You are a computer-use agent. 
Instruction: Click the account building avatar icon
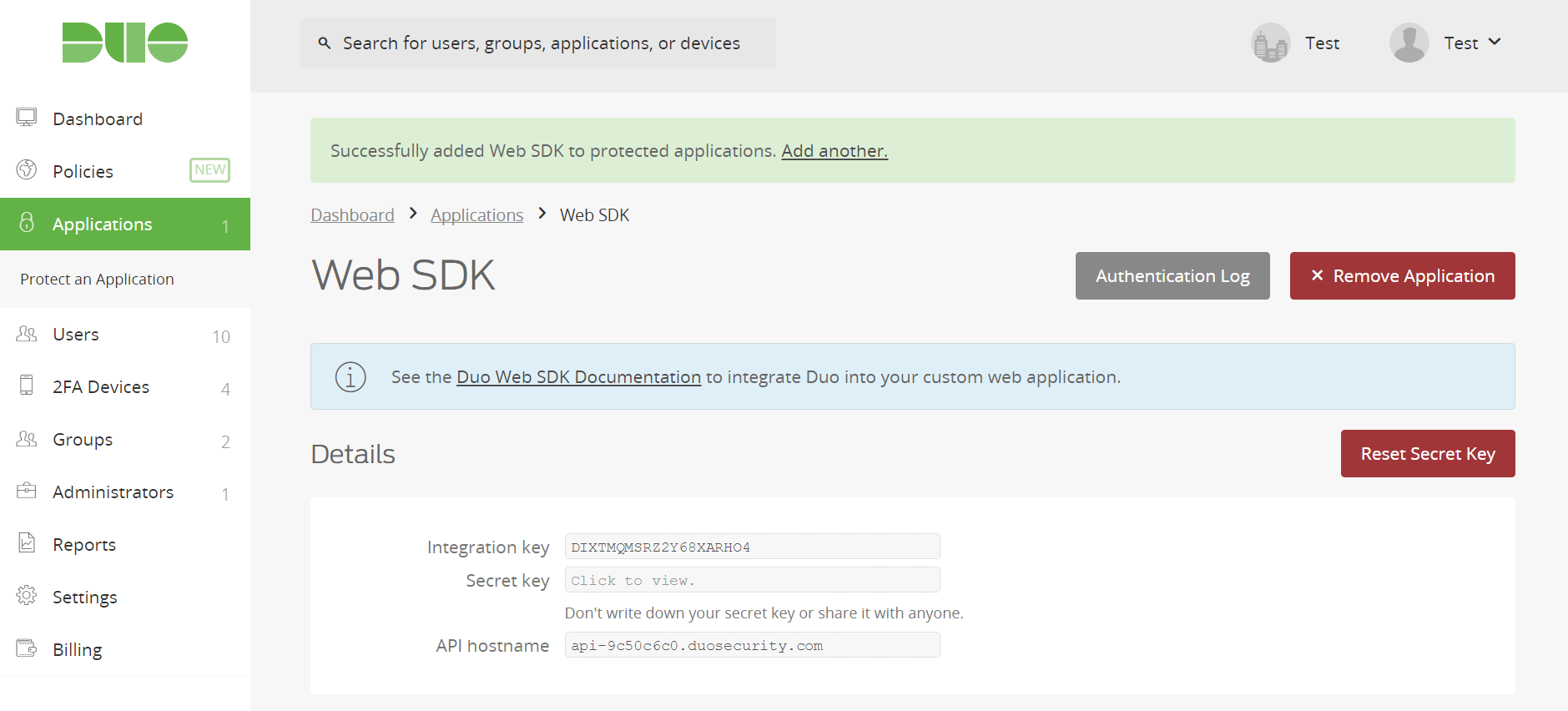(x=1271, y=43)
